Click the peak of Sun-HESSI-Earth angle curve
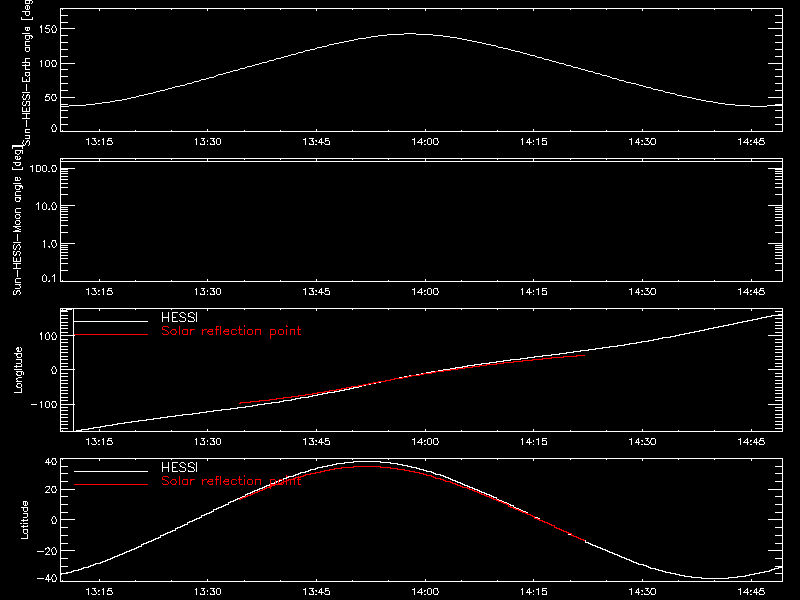This screenshot has height=600, width=800. pos(410,34)
